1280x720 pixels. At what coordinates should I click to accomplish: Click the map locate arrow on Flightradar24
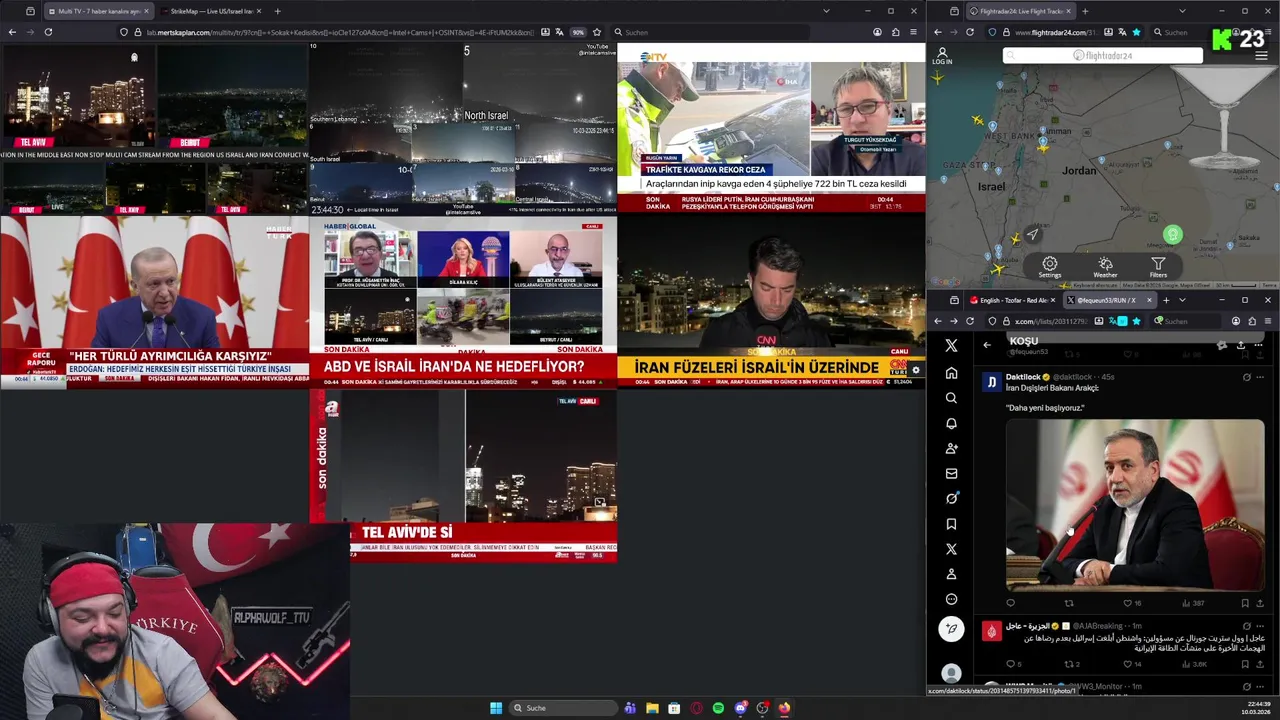1033,235
